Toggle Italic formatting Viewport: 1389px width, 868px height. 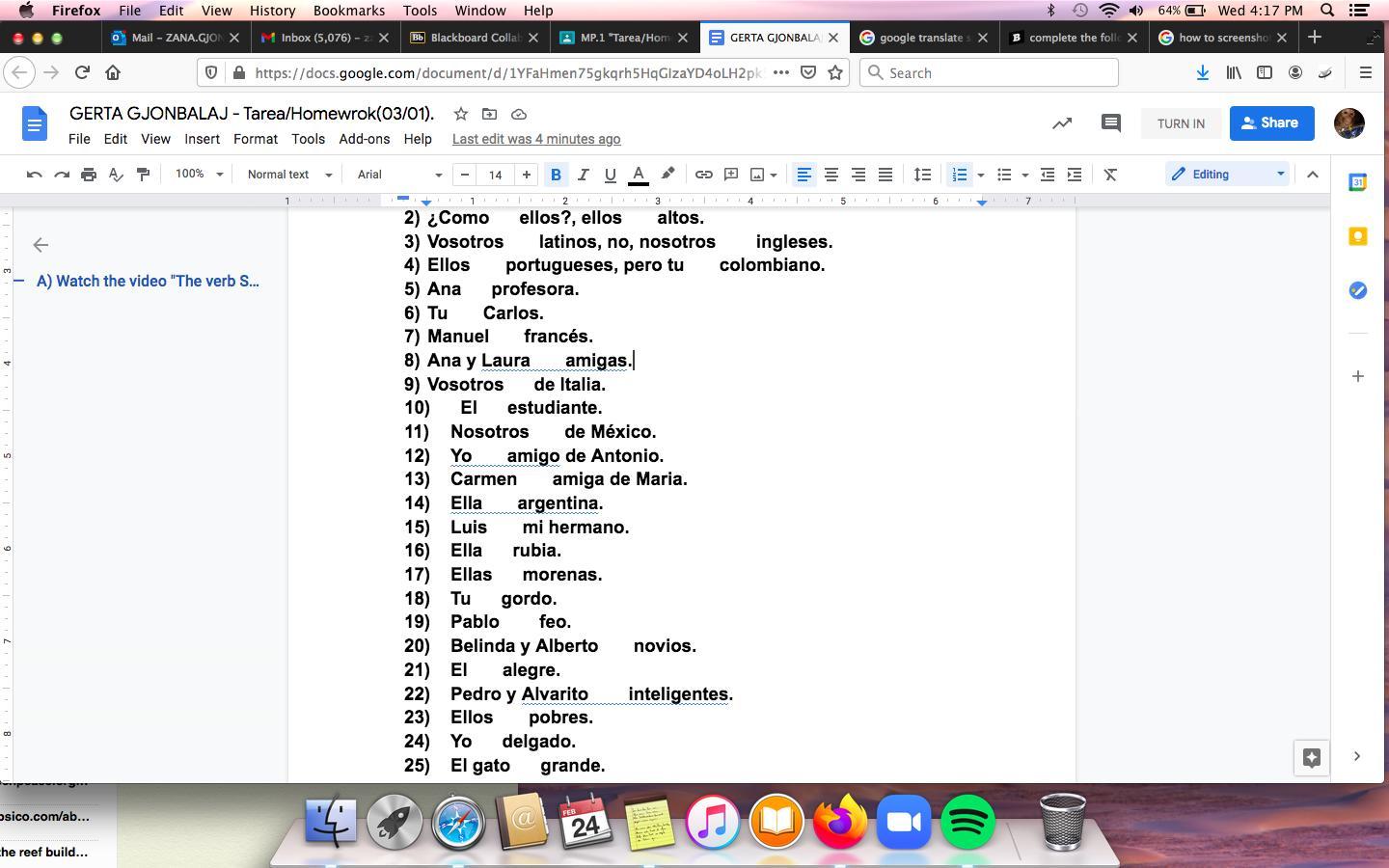point(583,175)
